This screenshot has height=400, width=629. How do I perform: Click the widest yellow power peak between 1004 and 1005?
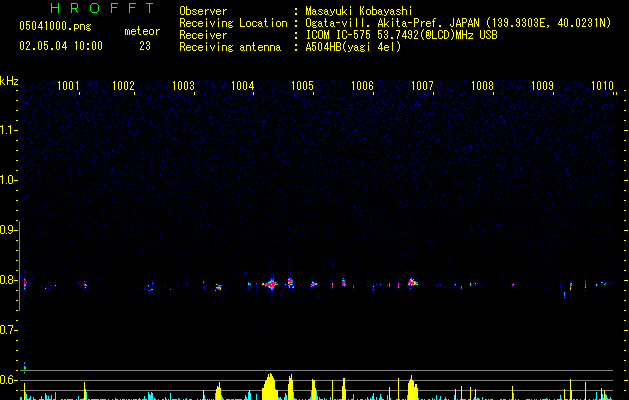(270, 387)
